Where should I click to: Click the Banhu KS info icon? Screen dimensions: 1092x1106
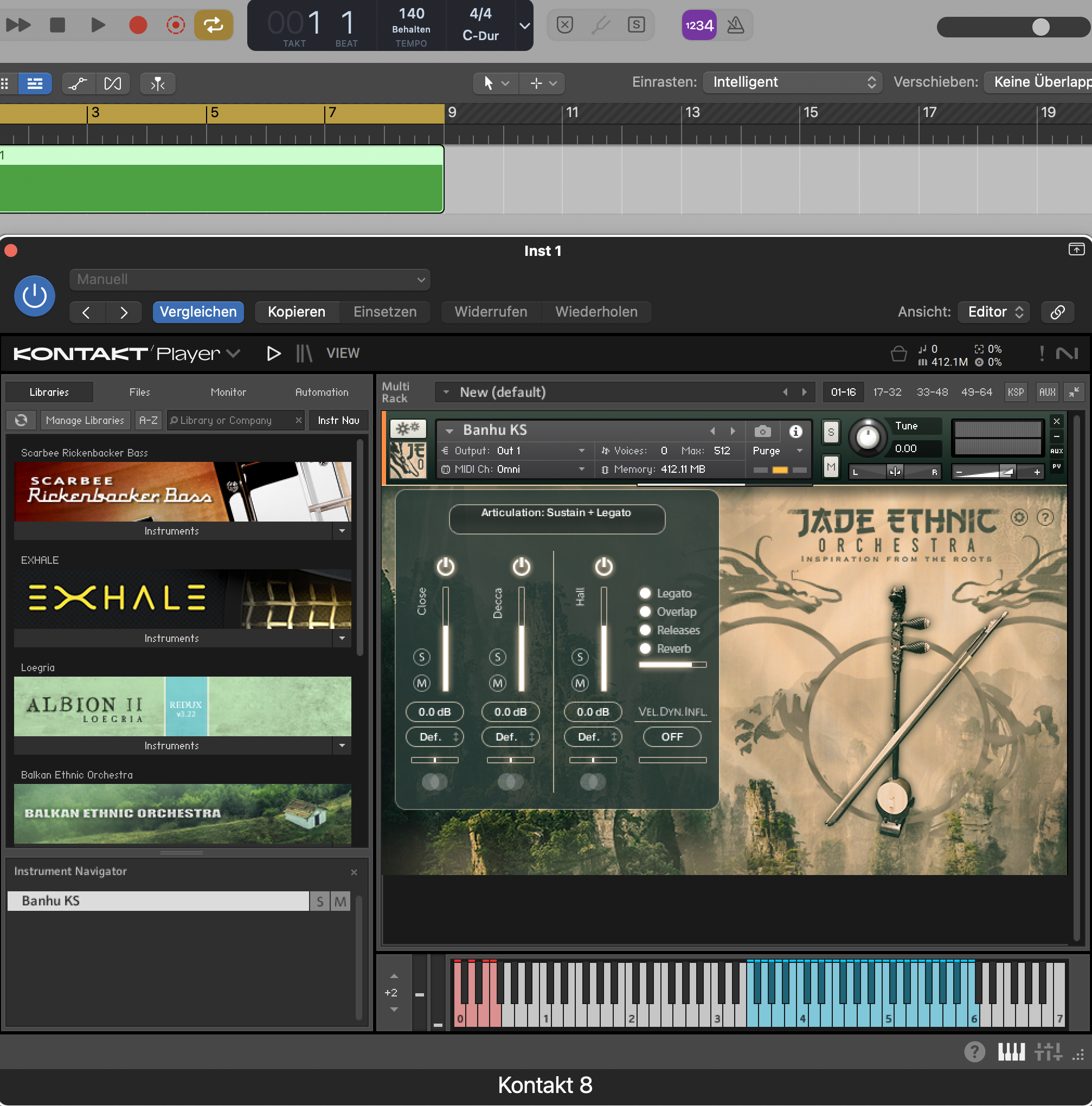(795, 432)
